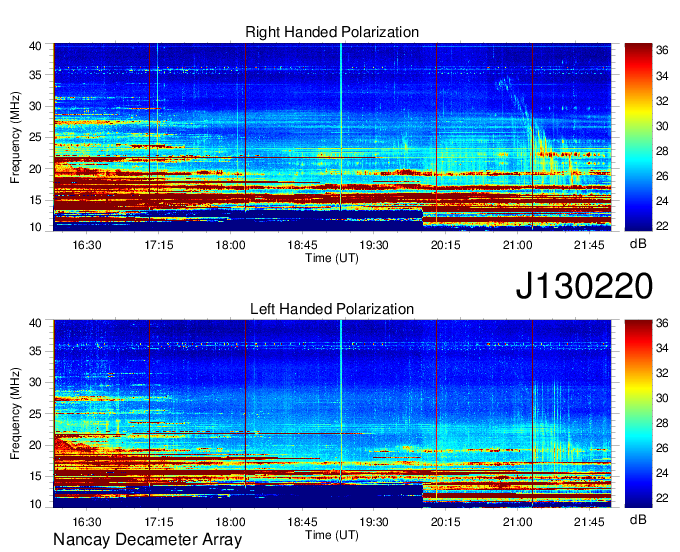Click the 'Left Handed Polarization' title
This screenshot has height=552, width=680.
(332, 309)
